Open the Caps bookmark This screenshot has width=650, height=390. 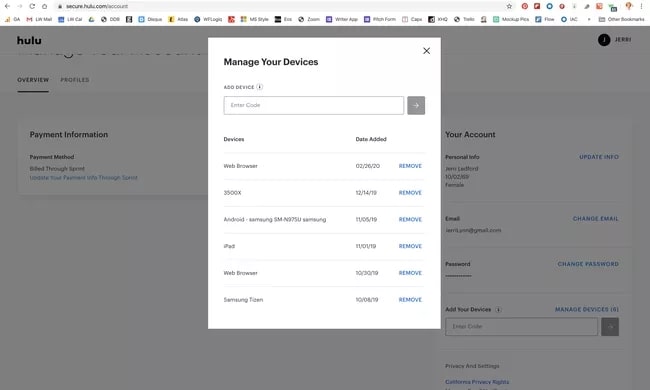[412, 19]
